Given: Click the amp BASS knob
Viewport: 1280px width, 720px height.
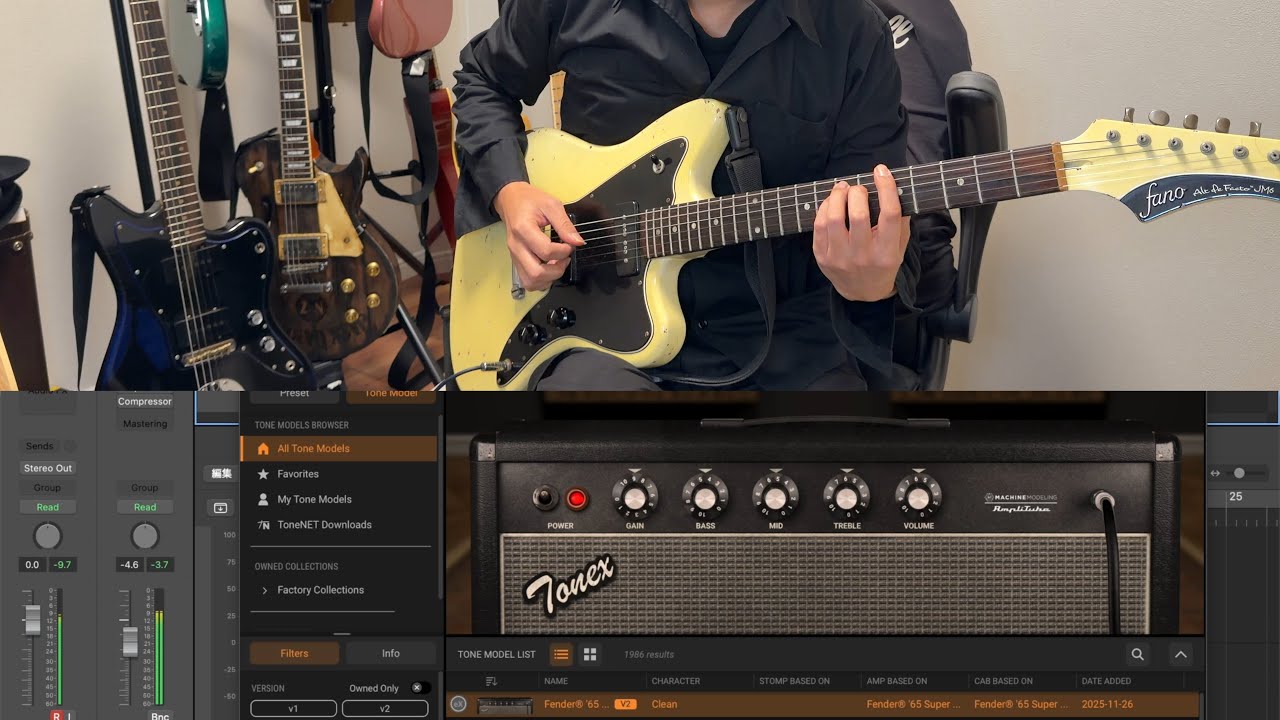Looking at the screenshot, I should pos(705,496).
